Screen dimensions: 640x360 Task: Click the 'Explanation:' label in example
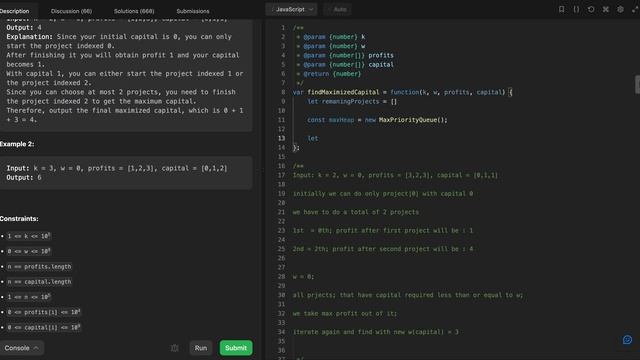pyautogui.click(x=29, y=37)
